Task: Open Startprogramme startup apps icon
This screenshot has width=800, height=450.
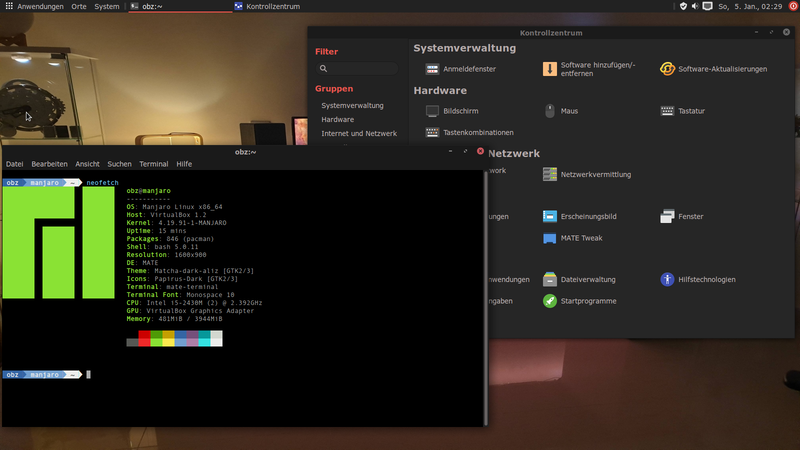Action: tap(549, 301)
